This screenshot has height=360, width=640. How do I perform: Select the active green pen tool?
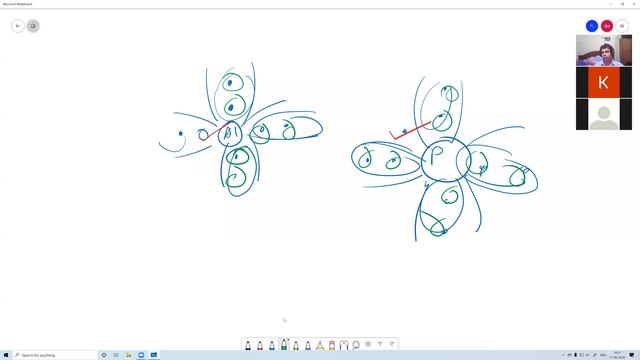(x=284, y=344)
